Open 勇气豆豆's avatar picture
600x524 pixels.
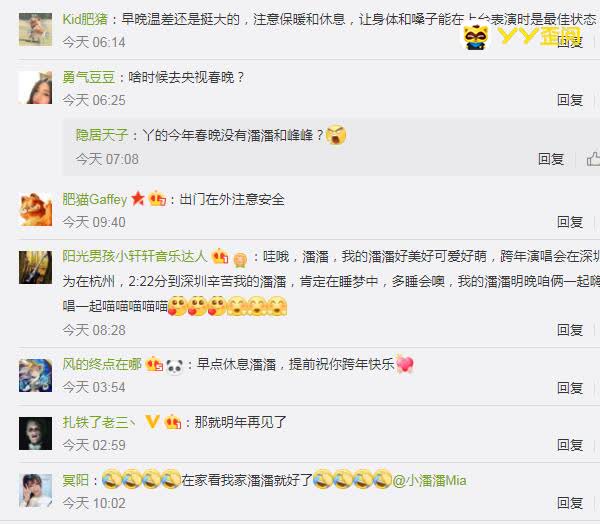tap(36, 87)
